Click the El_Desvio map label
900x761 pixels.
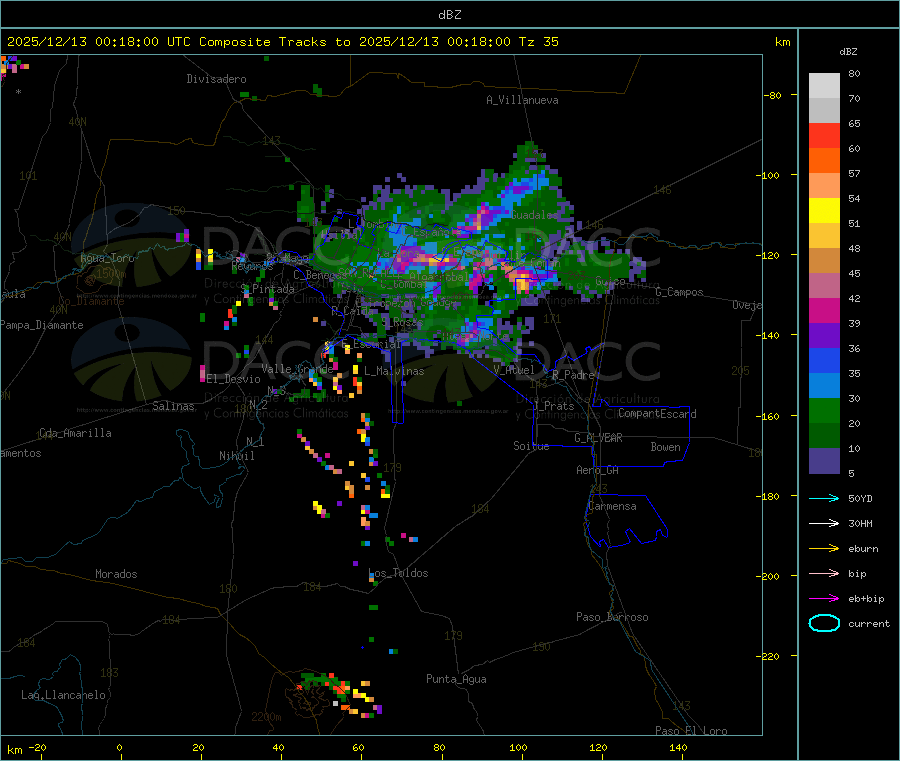tap(234, 379)
